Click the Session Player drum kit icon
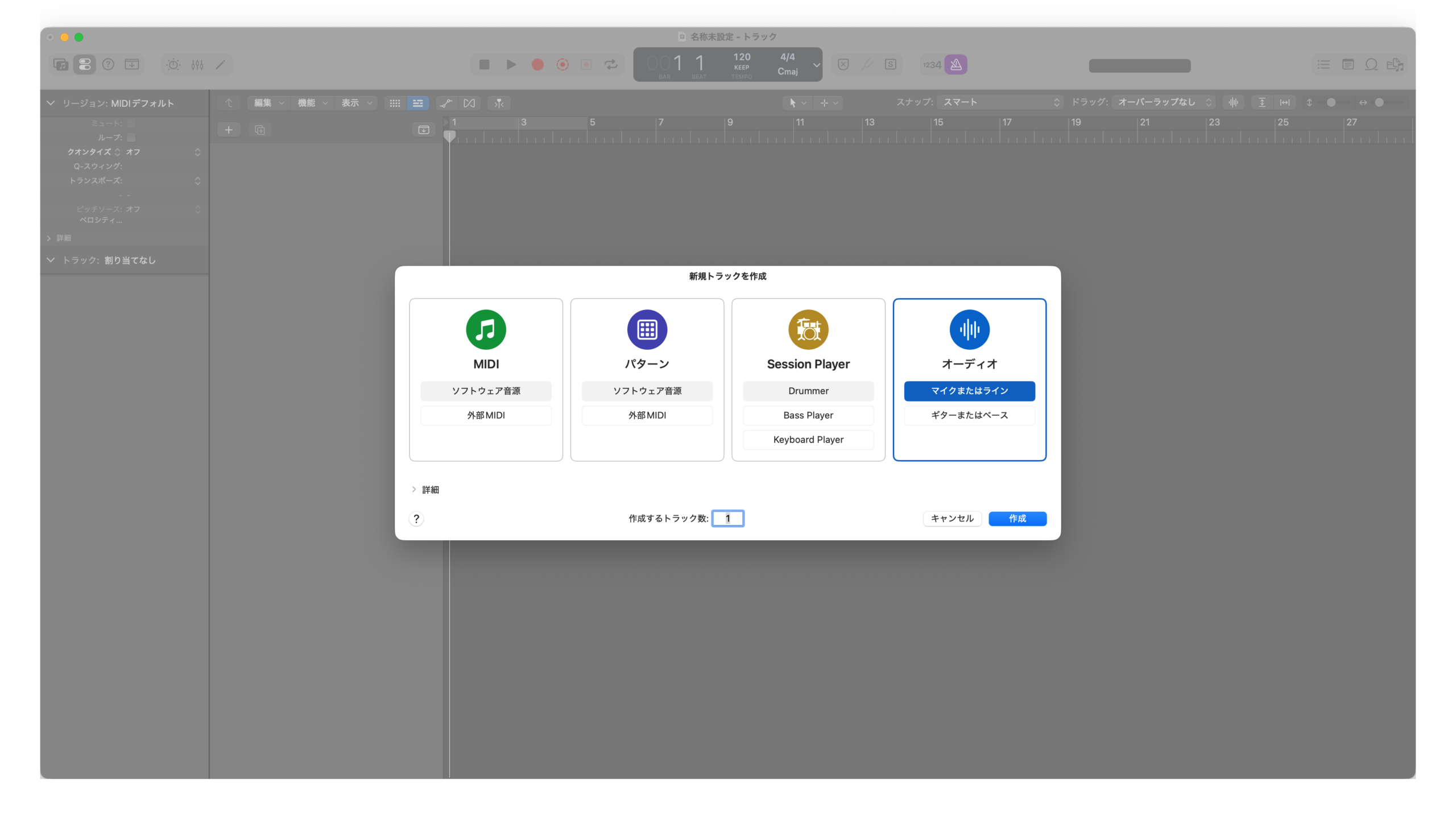The image size is (1456, 832). [x=808, y=329]
